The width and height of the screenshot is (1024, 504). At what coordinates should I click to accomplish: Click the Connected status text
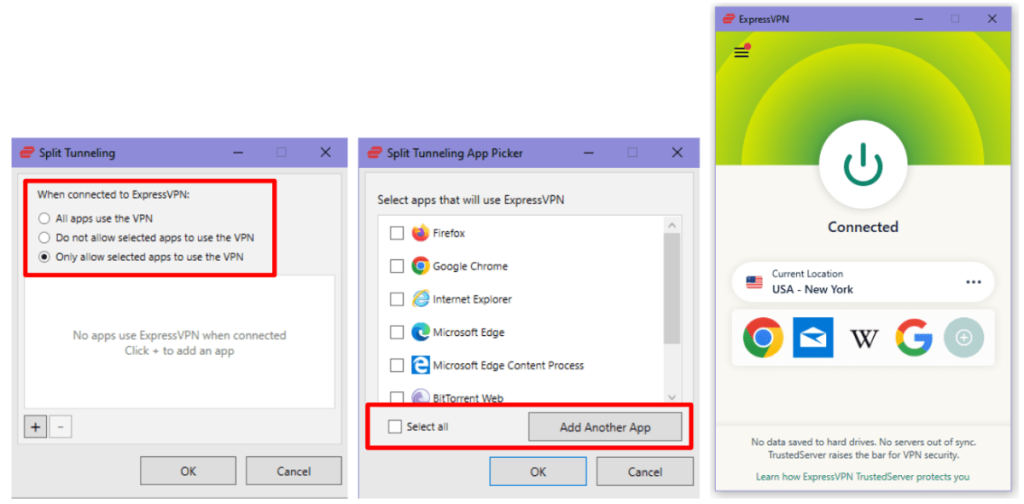point(863,227)
